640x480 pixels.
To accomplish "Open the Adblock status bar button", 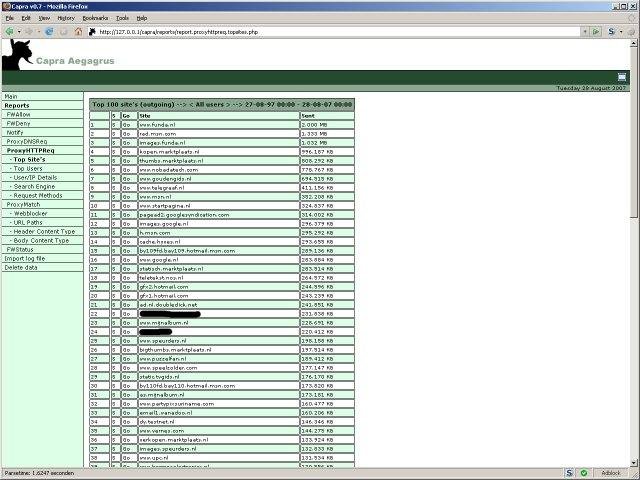I will pos(611,473).
